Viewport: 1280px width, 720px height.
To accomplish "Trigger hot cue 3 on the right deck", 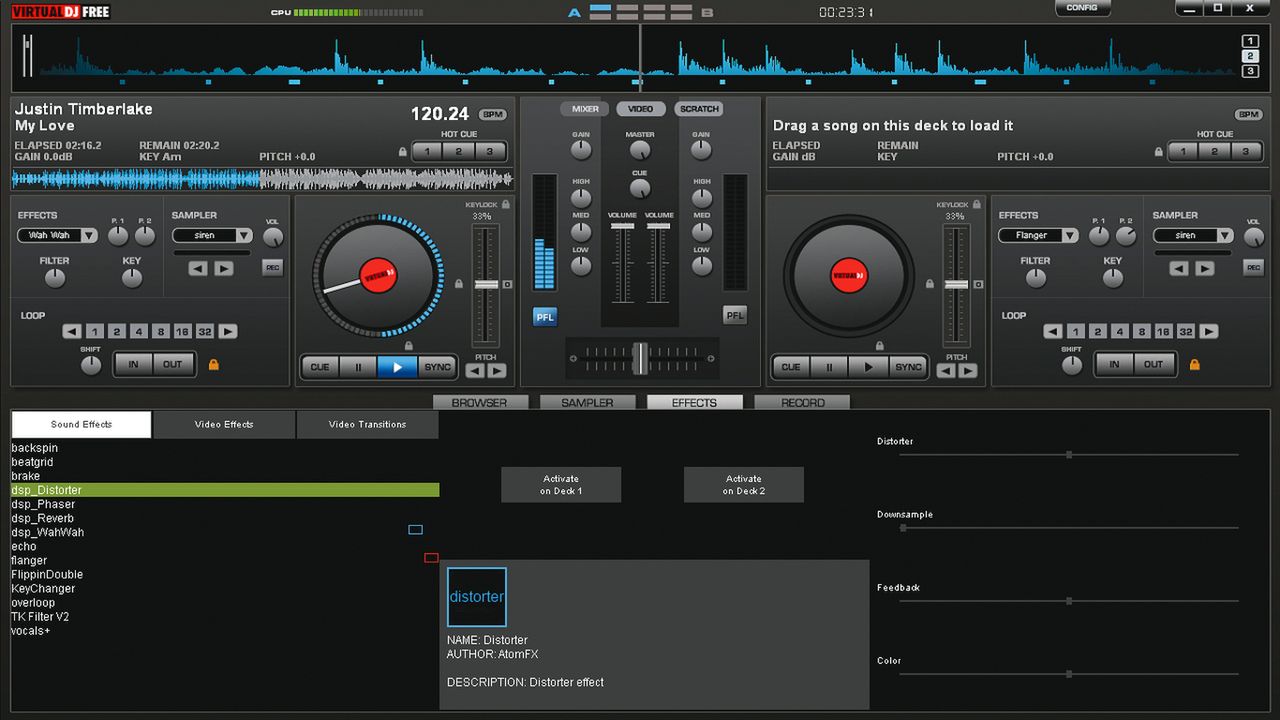I will pos(1245,152).
